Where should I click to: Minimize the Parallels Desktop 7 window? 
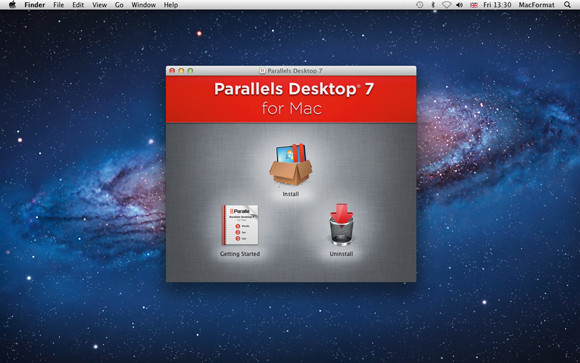pos(181,70)
